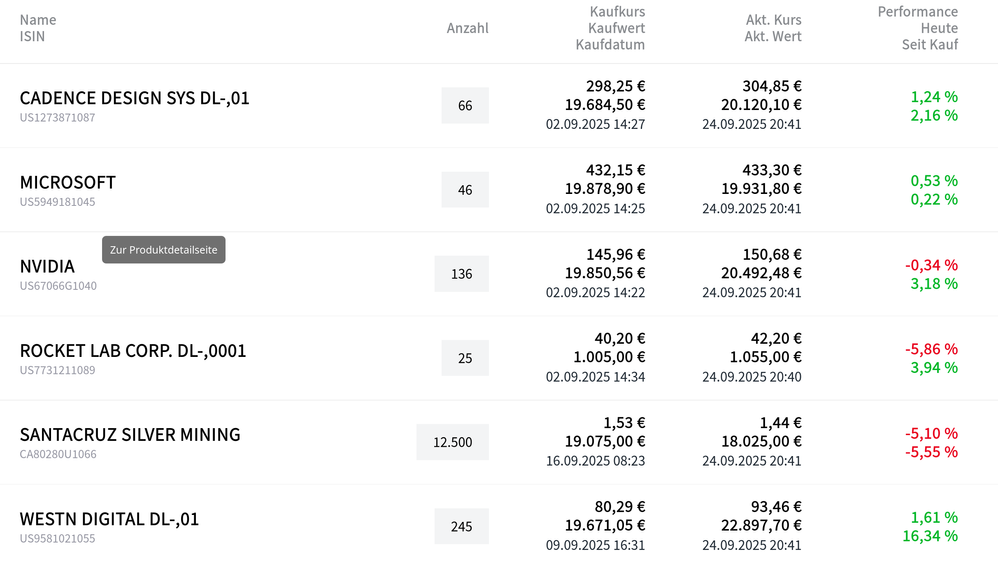The height and width of the screenshot is (564, 998).
Task: Open ROCKET LAB CORP. DL-,0001 link
Action: [132, 351]
